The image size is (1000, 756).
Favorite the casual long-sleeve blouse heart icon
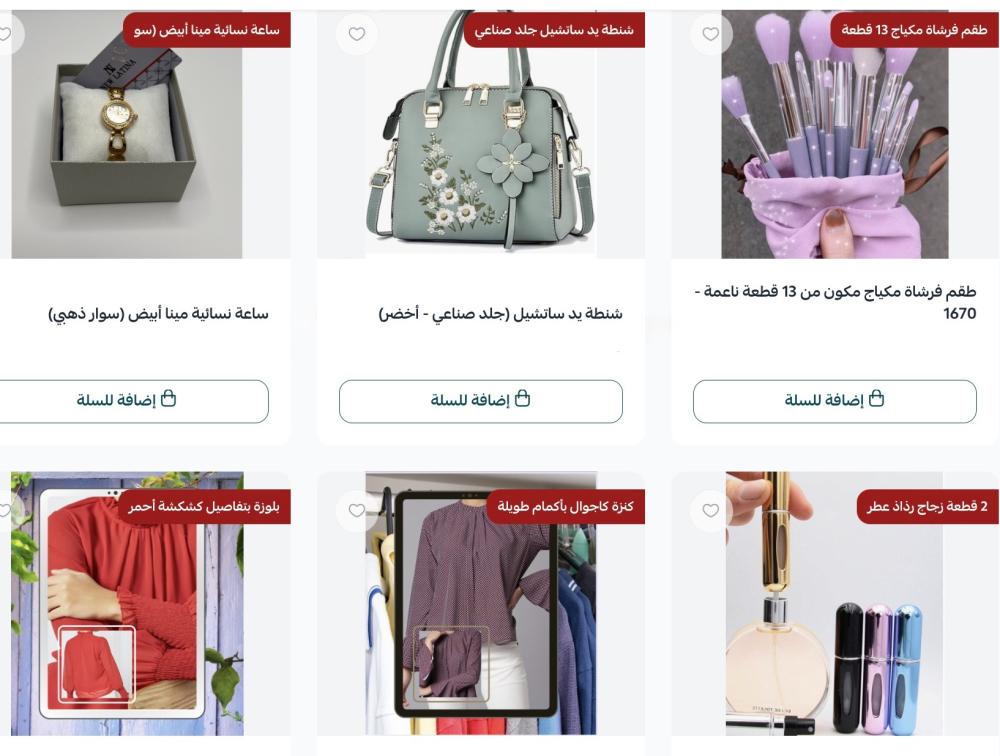coord(357,510)
